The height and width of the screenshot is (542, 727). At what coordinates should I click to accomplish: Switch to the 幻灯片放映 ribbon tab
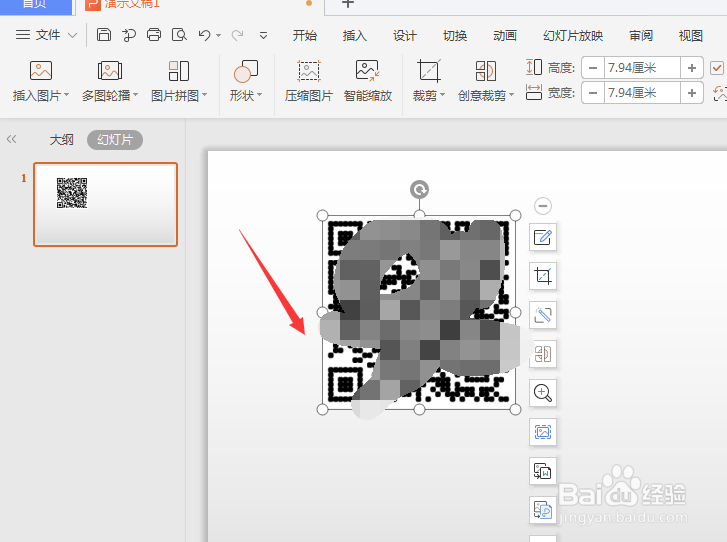(x=573, y=36)
